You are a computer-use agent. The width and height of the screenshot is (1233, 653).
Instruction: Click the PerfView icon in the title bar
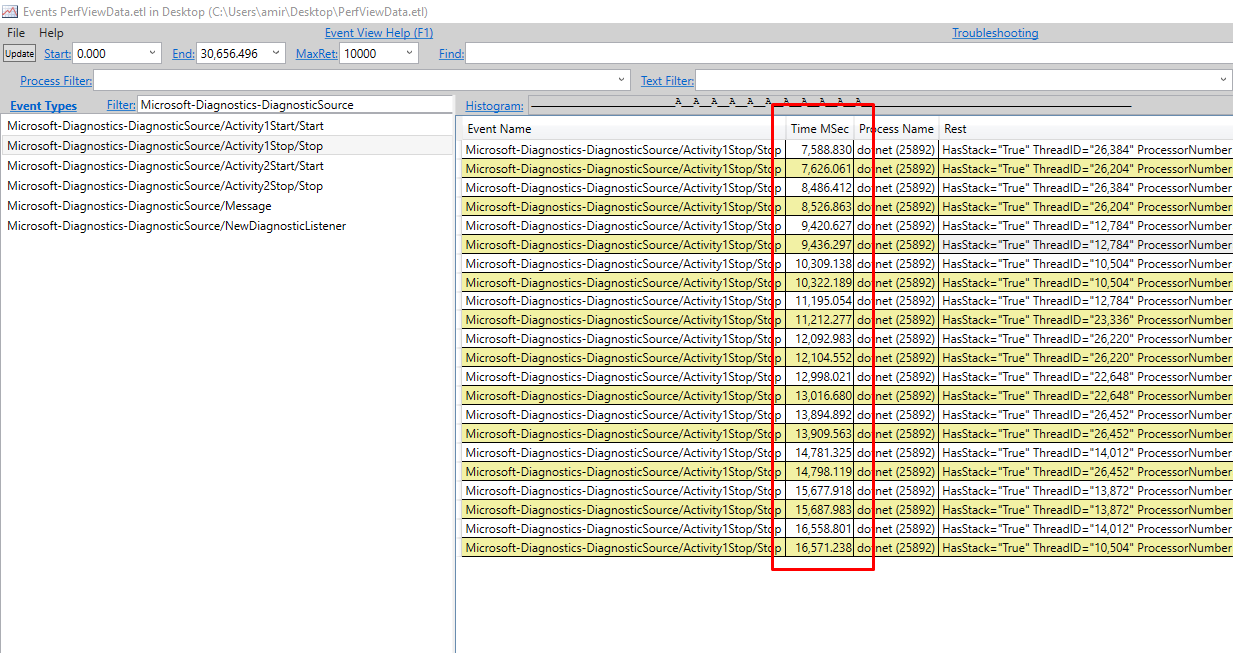(x=12, y=11)
